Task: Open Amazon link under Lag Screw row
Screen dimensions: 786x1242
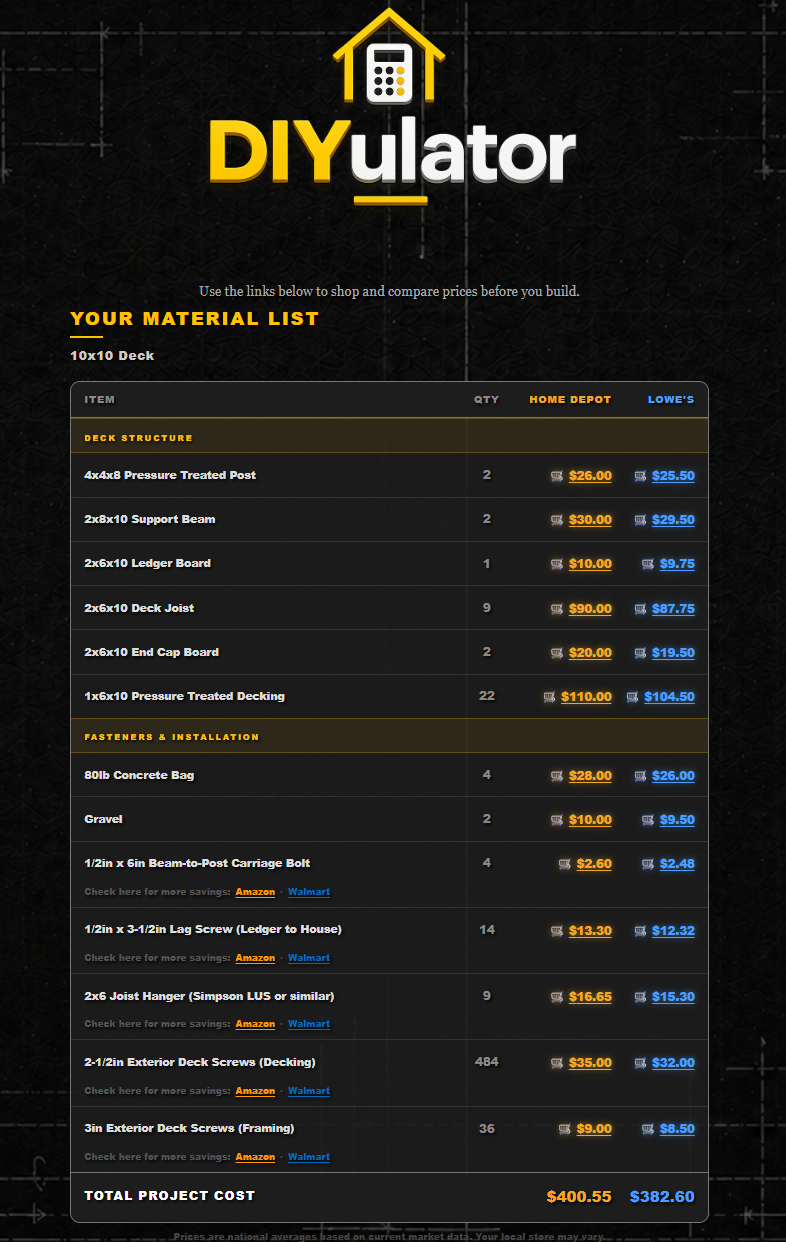Action: click(x=255, y=958)
